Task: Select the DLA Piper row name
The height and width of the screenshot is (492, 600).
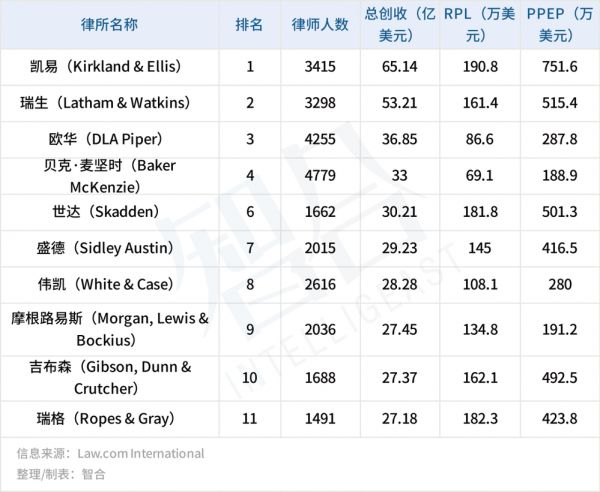Action: (110, 139)
